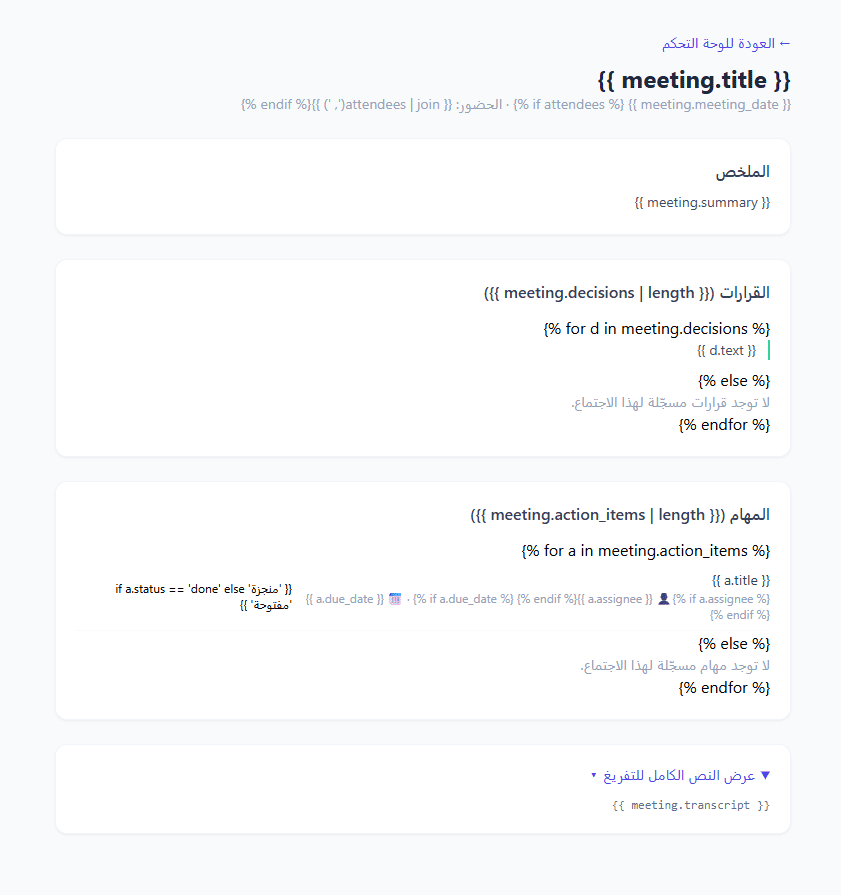Select the {{ d.text }} decision entry

pos(726,350)
